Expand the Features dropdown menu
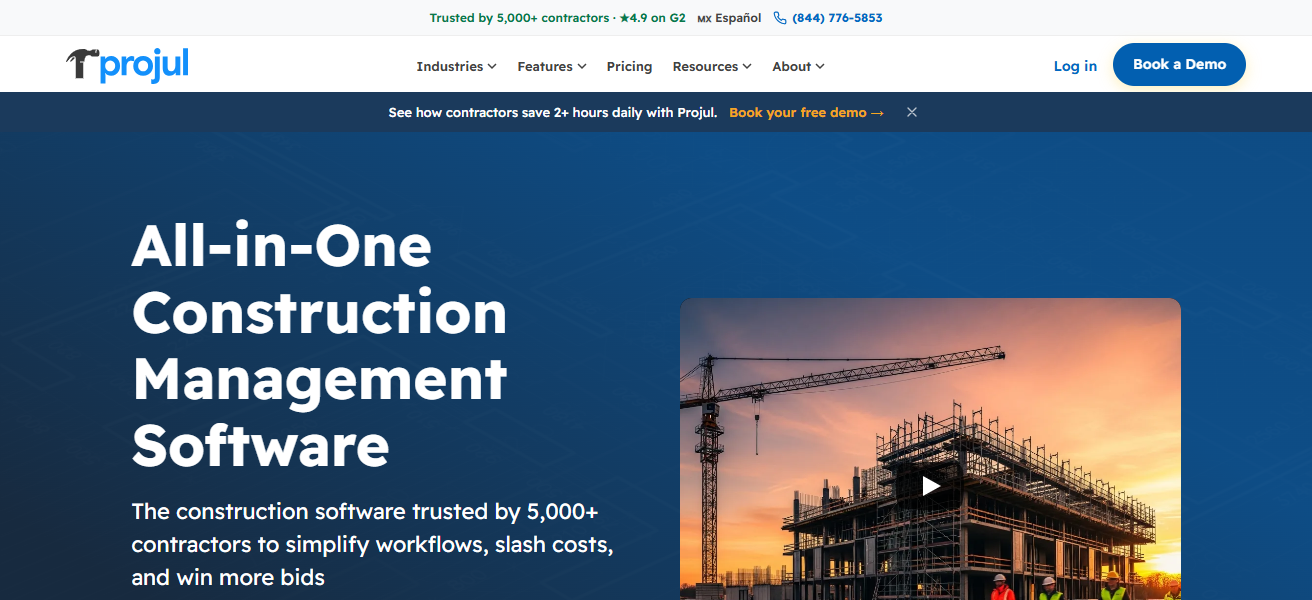The height and width of the screenshot is (600, 1312). click(552, 66)
